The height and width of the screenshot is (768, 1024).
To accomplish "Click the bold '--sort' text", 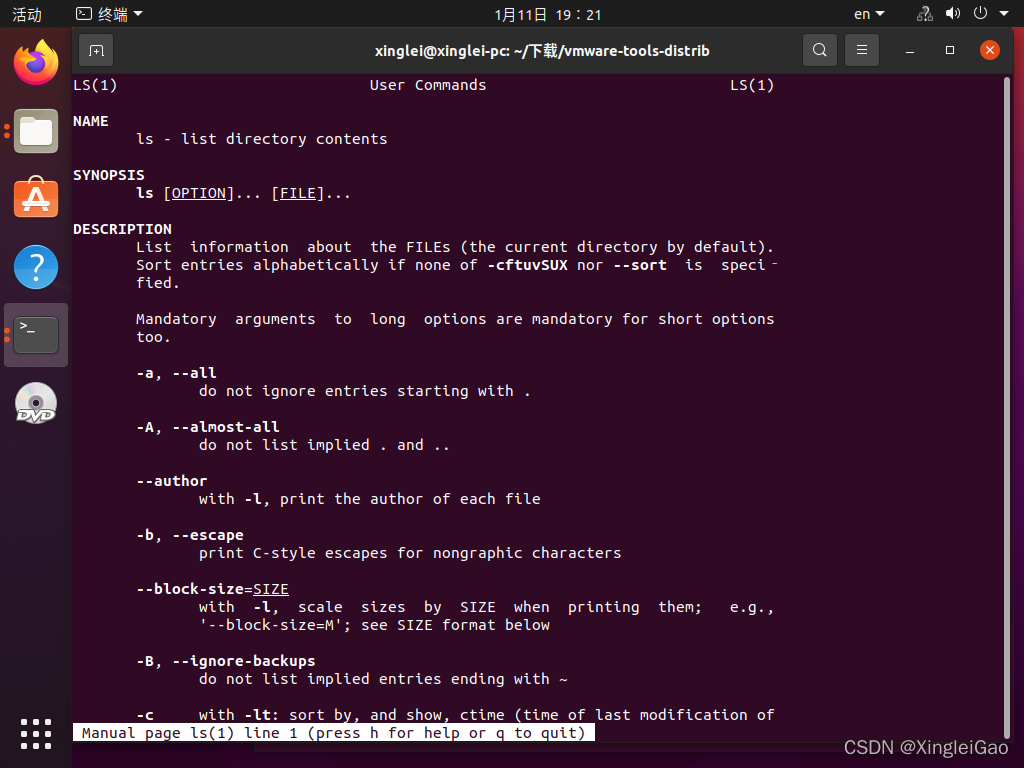I will click(640, 265).
